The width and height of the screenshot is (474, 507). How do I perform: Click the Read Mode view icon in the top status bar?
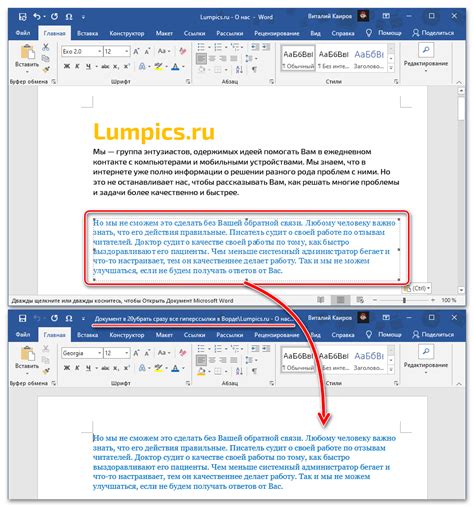321,300
